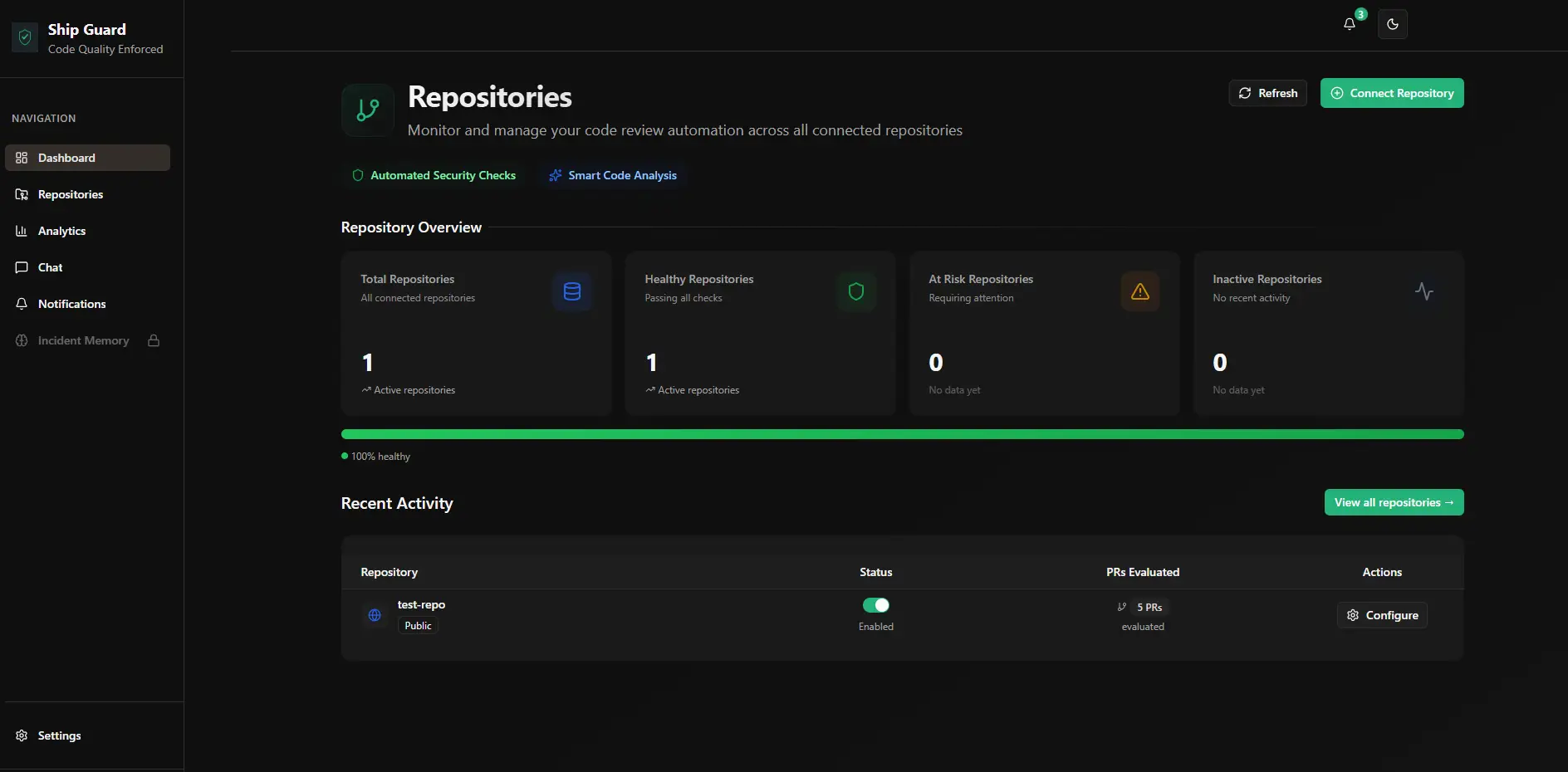Click the Repositories git branch icon
1568x772 pixels.
(x=367, y=110)
